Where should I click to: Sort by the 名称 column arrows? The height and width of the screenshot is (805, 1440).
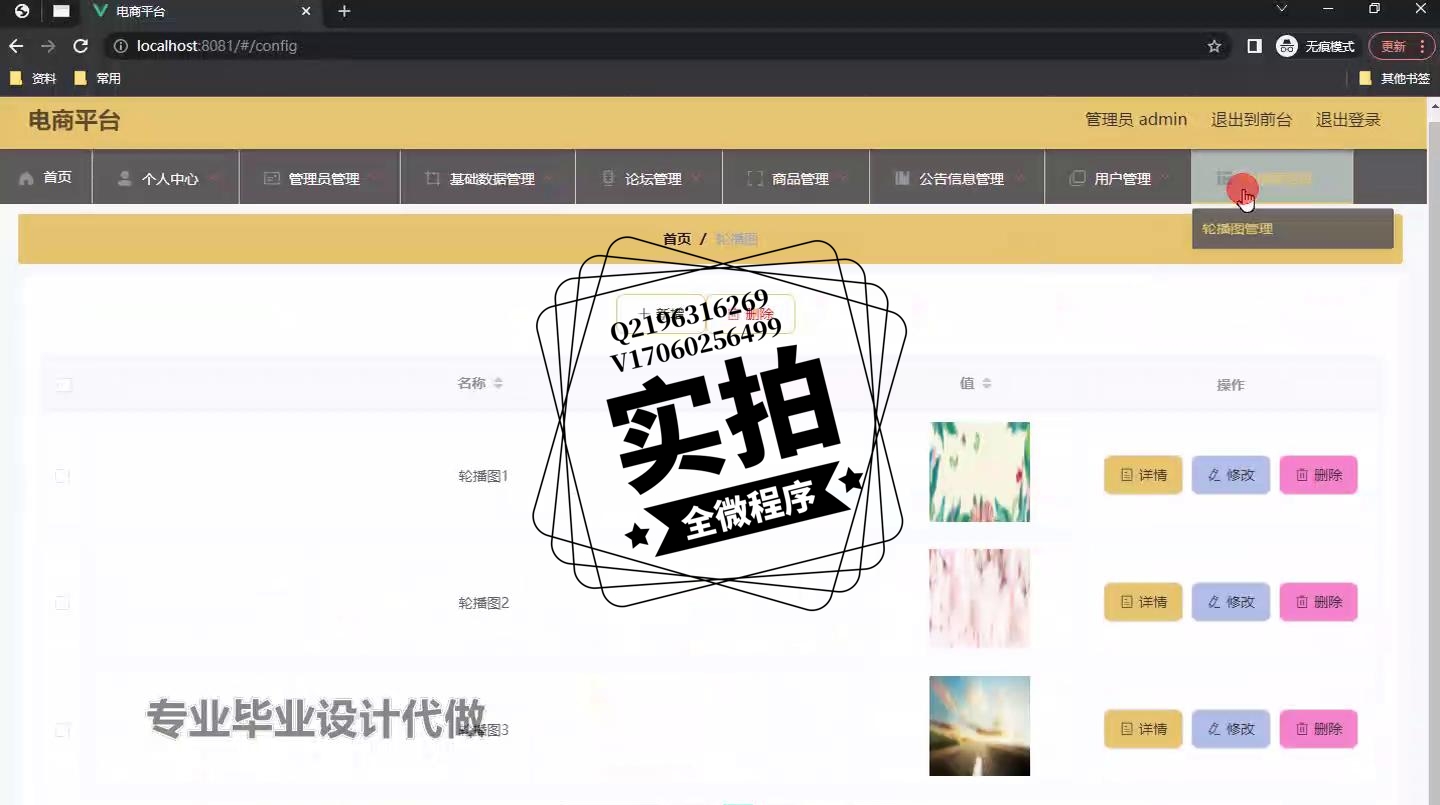[x=498, y=383]
